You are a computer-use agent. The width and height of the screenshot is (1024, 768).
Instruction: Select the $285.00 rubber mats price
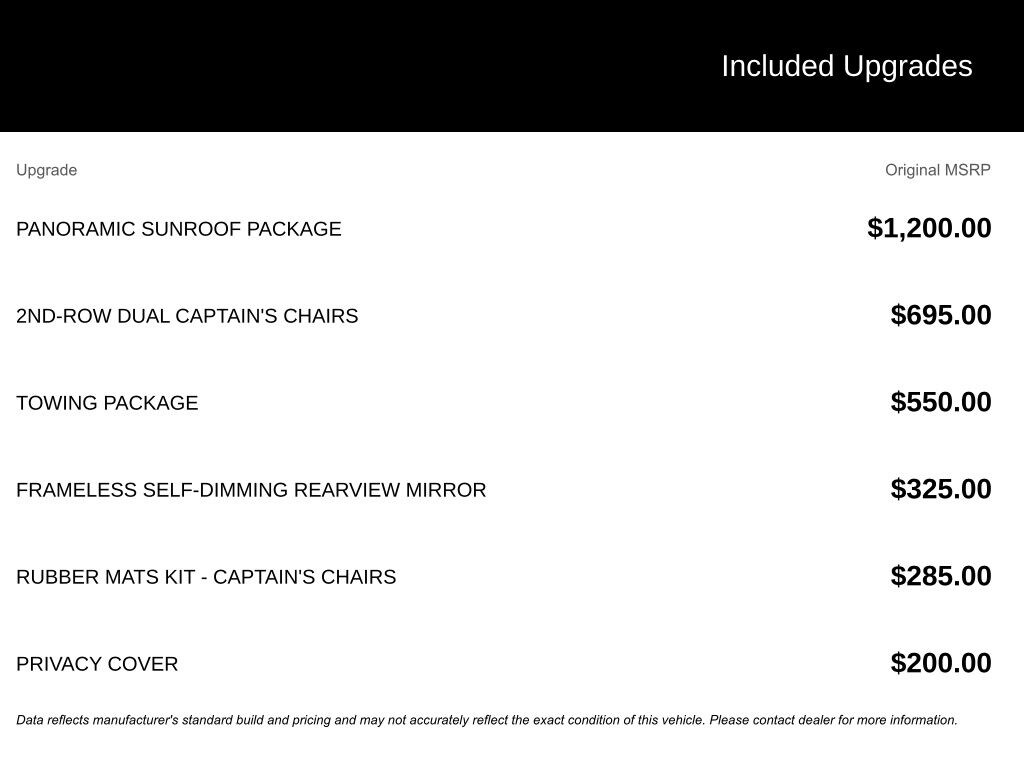click(941, 576)
